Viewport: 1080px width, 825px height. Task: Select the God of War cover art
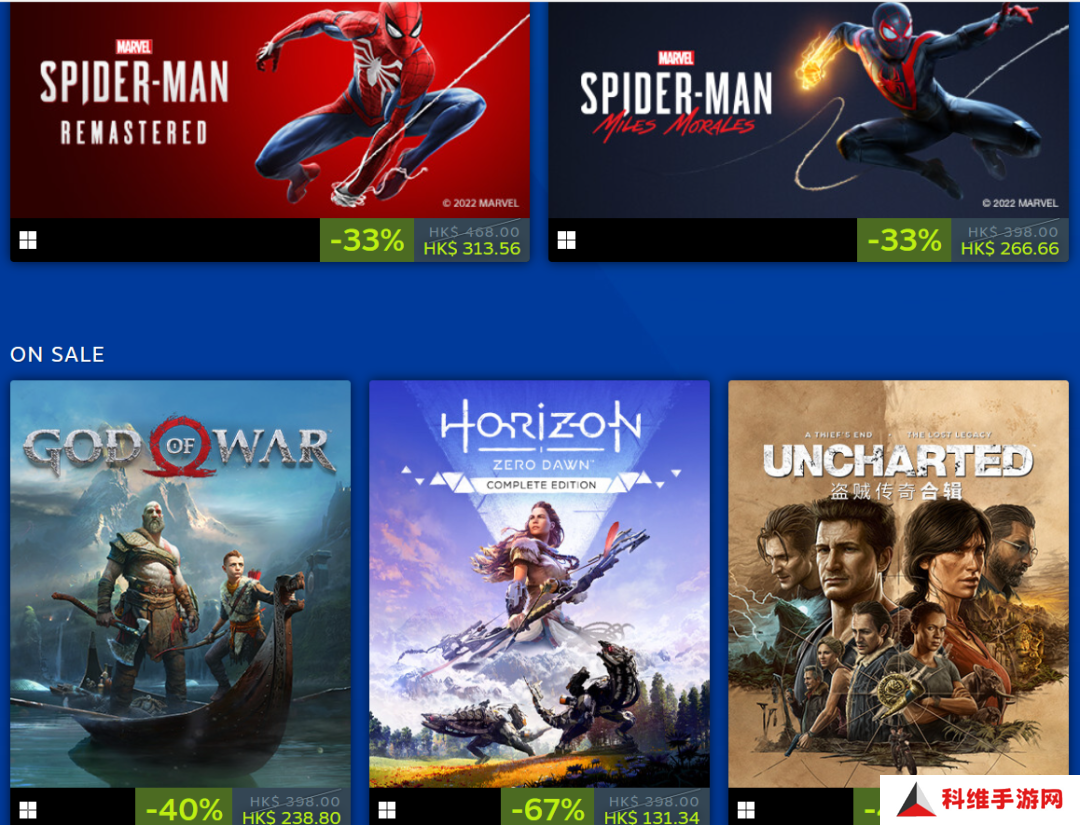pos(180,584)
